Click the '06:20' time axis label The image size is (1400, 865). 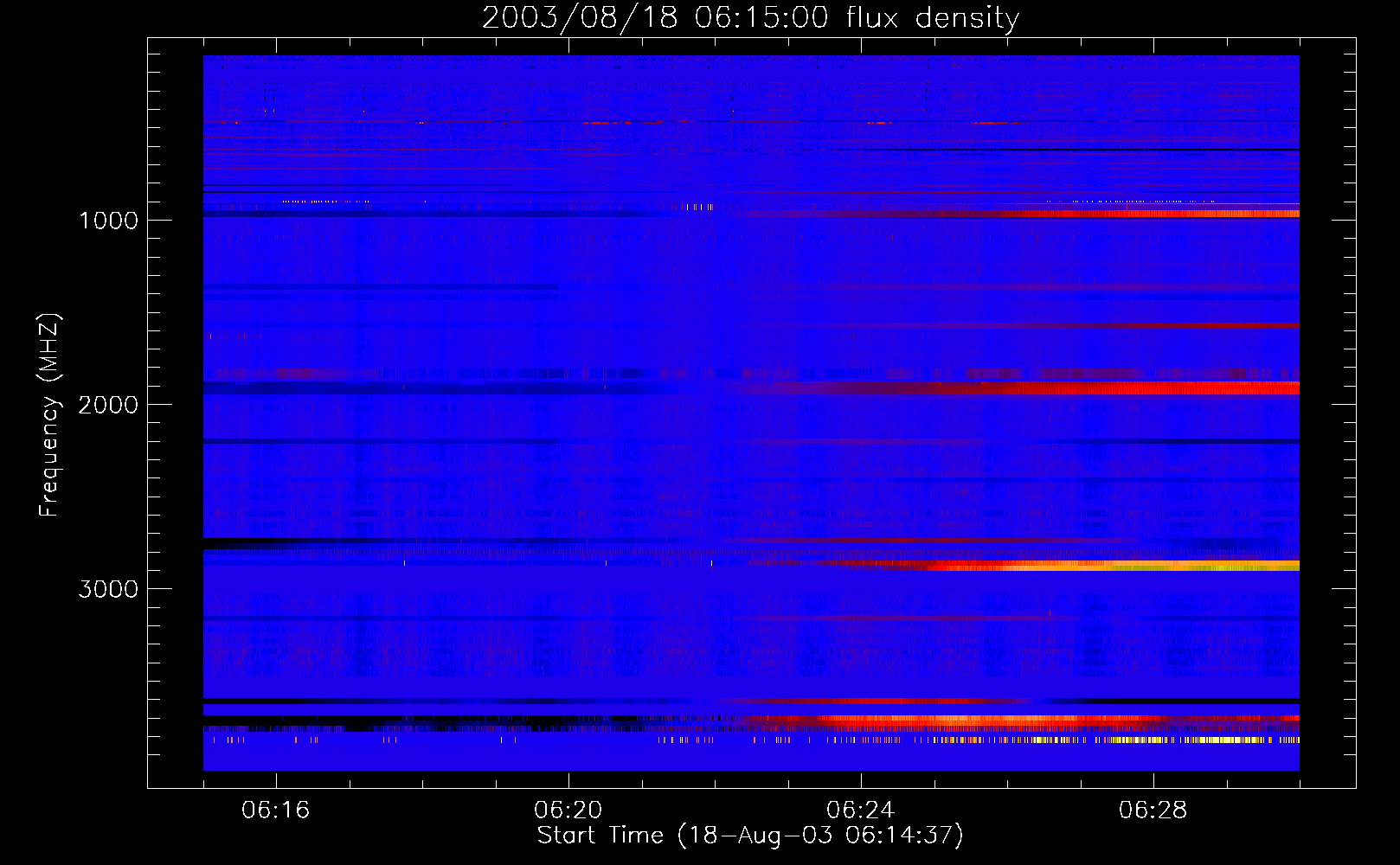pos(568,811)
